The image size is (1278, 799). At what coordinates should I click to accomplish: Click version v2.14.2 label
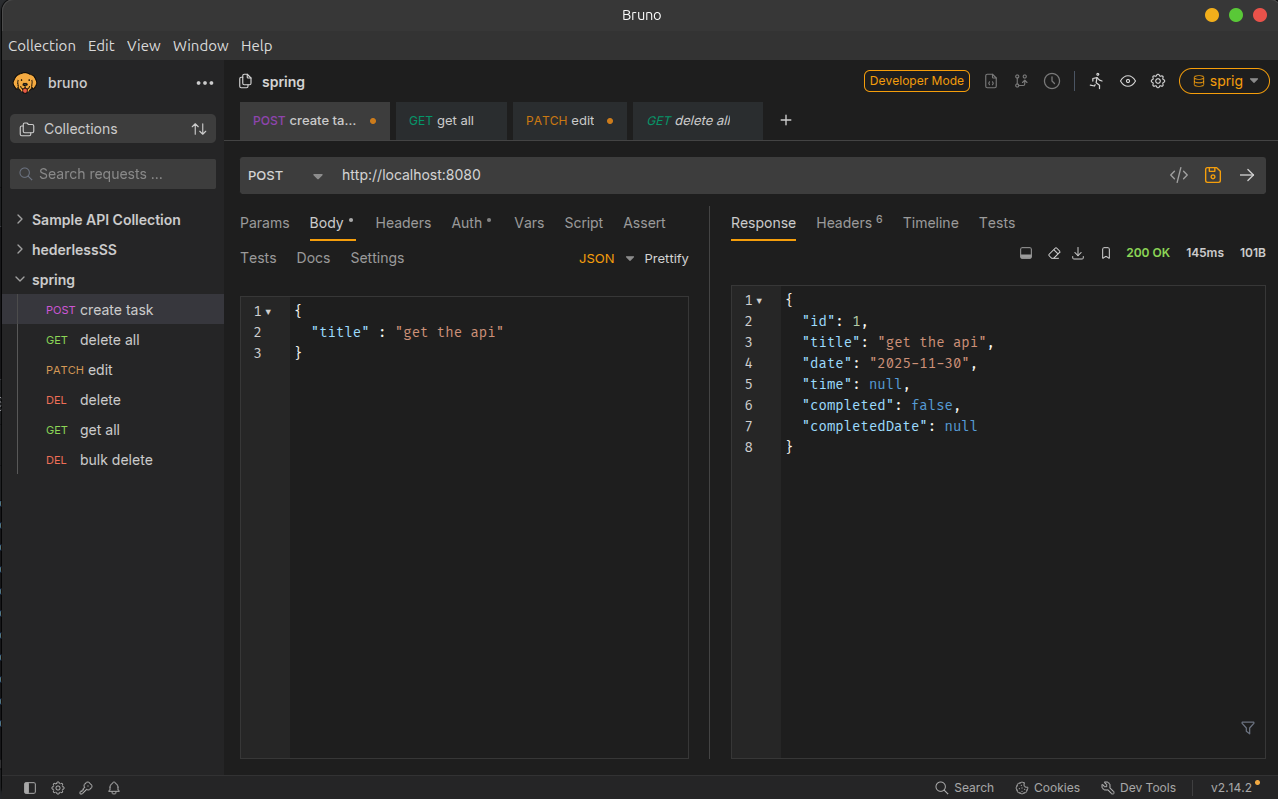1231,788
